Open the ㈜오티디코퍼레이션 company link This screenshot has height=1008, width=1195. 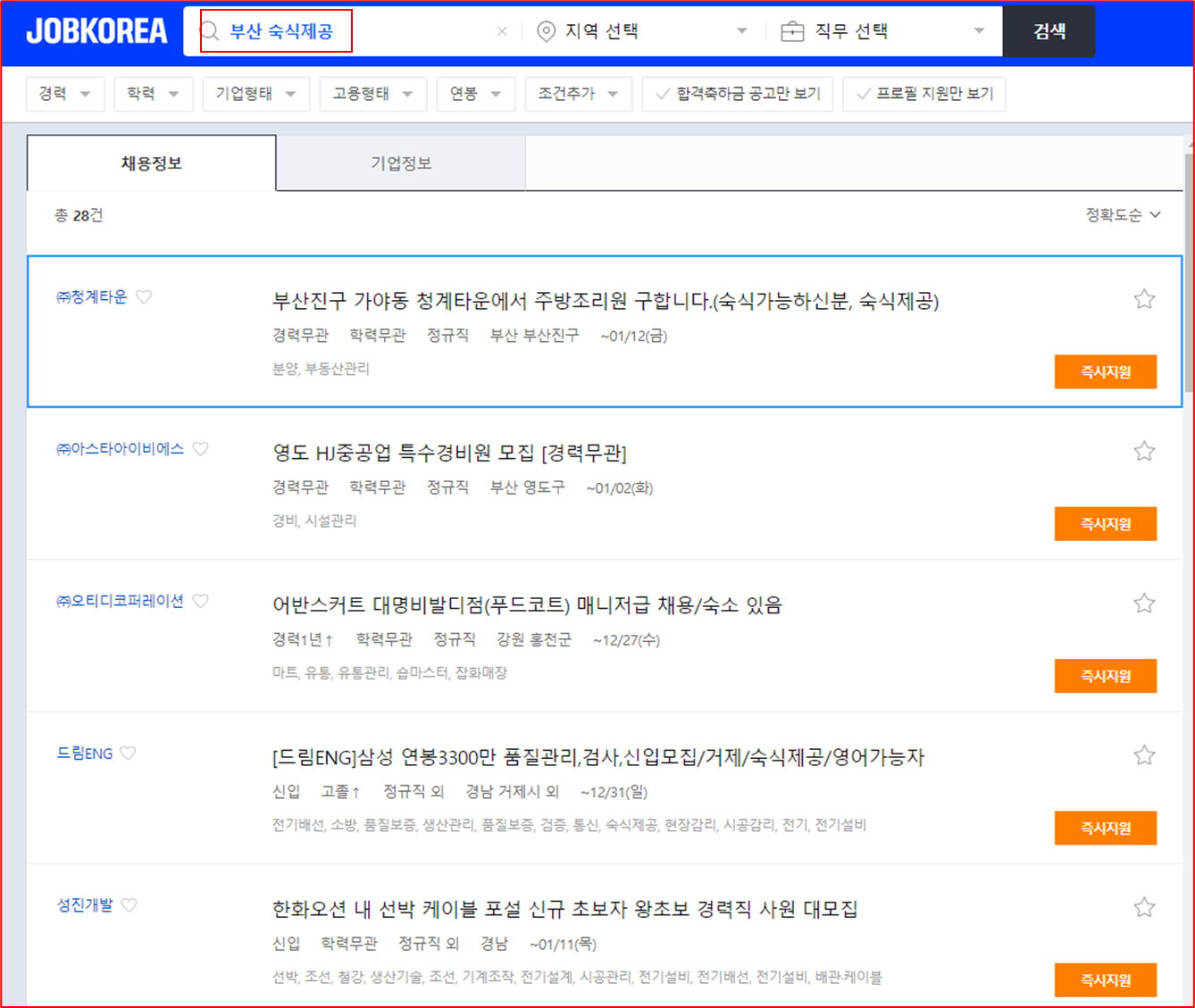point(120,601)
